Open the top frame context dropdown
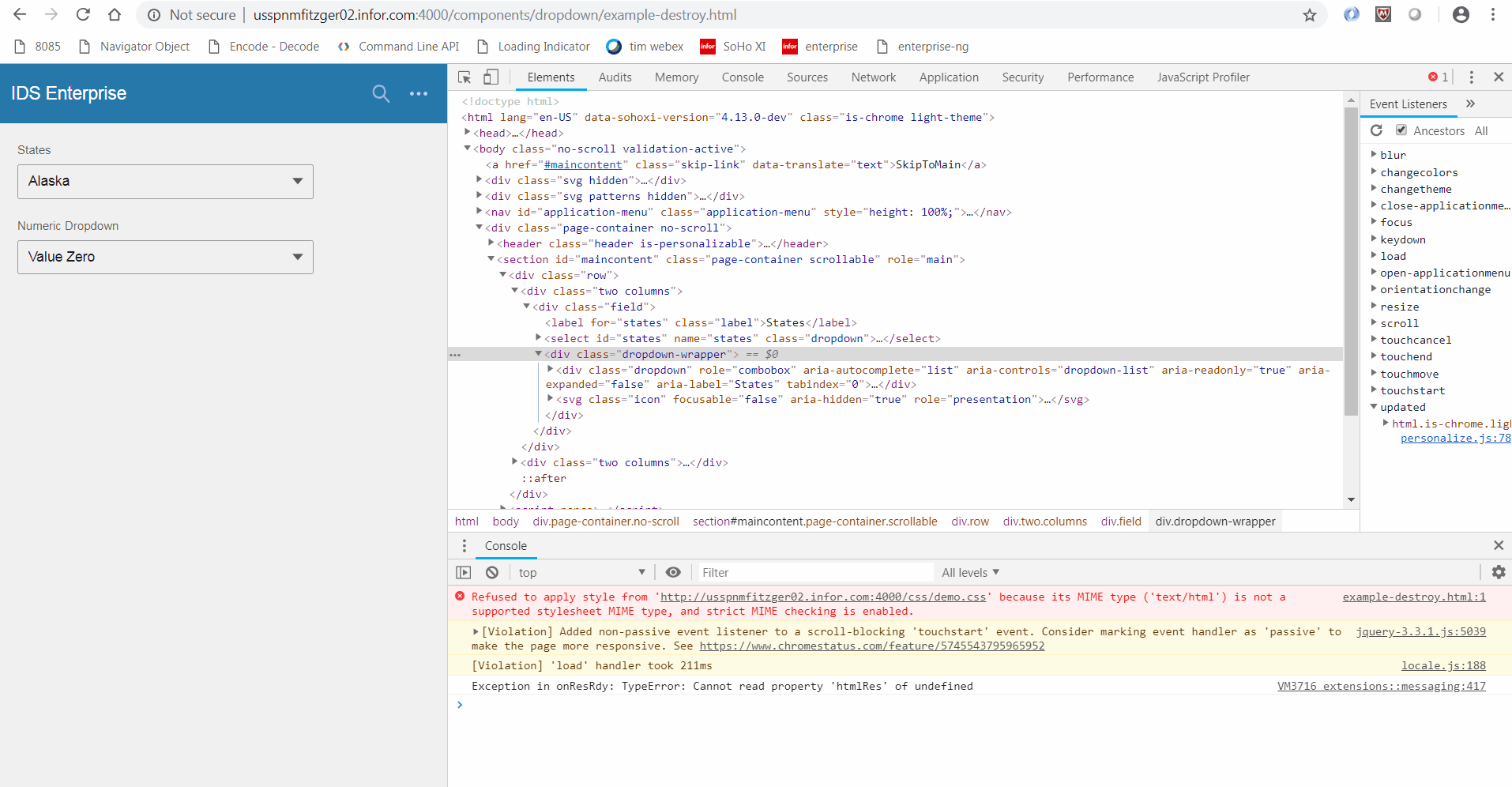This screenshot has width=1512, height=787. pos(582,572)
